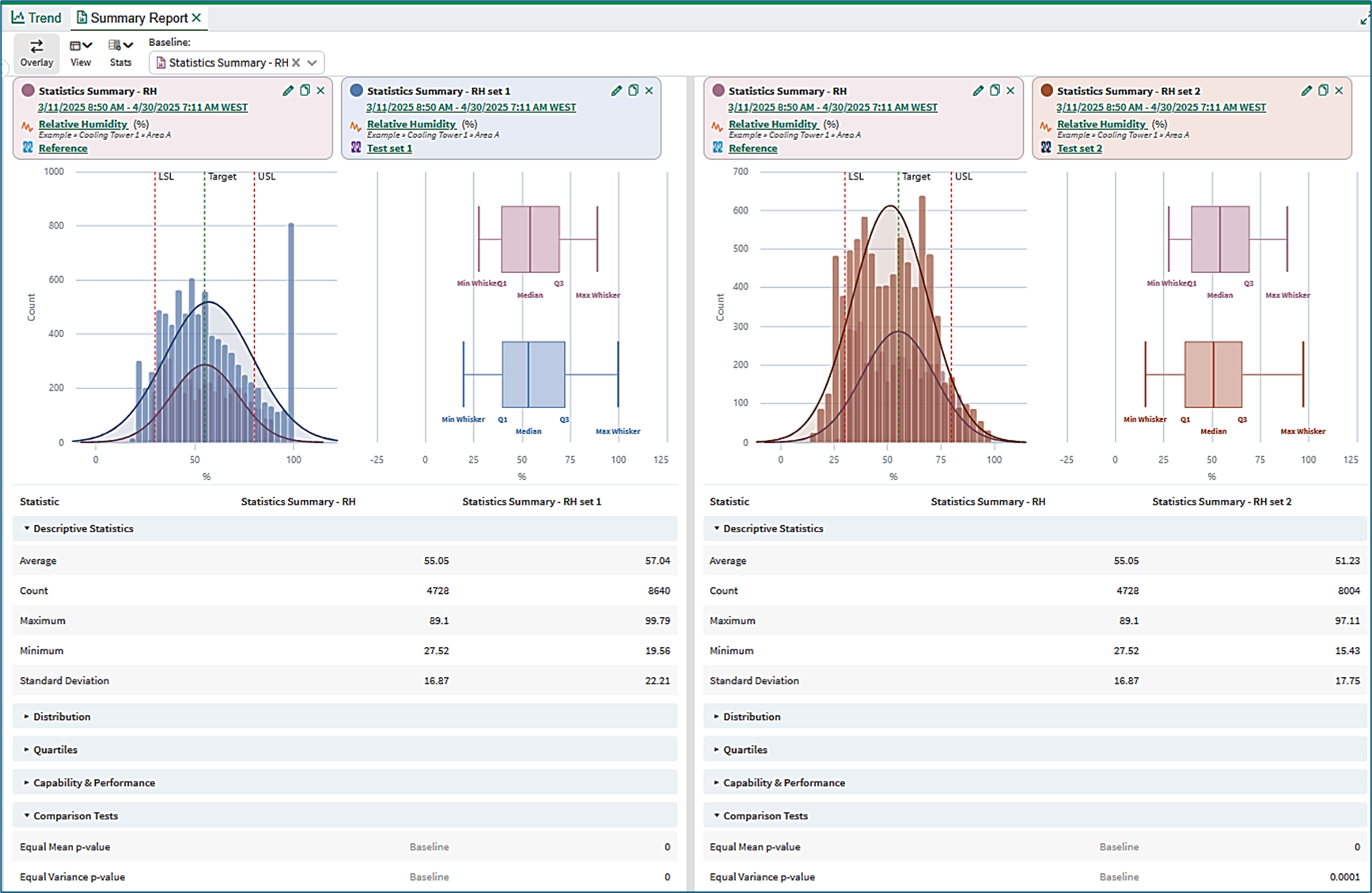Click the tall blue histogram bar near 100

pos(291,332)
